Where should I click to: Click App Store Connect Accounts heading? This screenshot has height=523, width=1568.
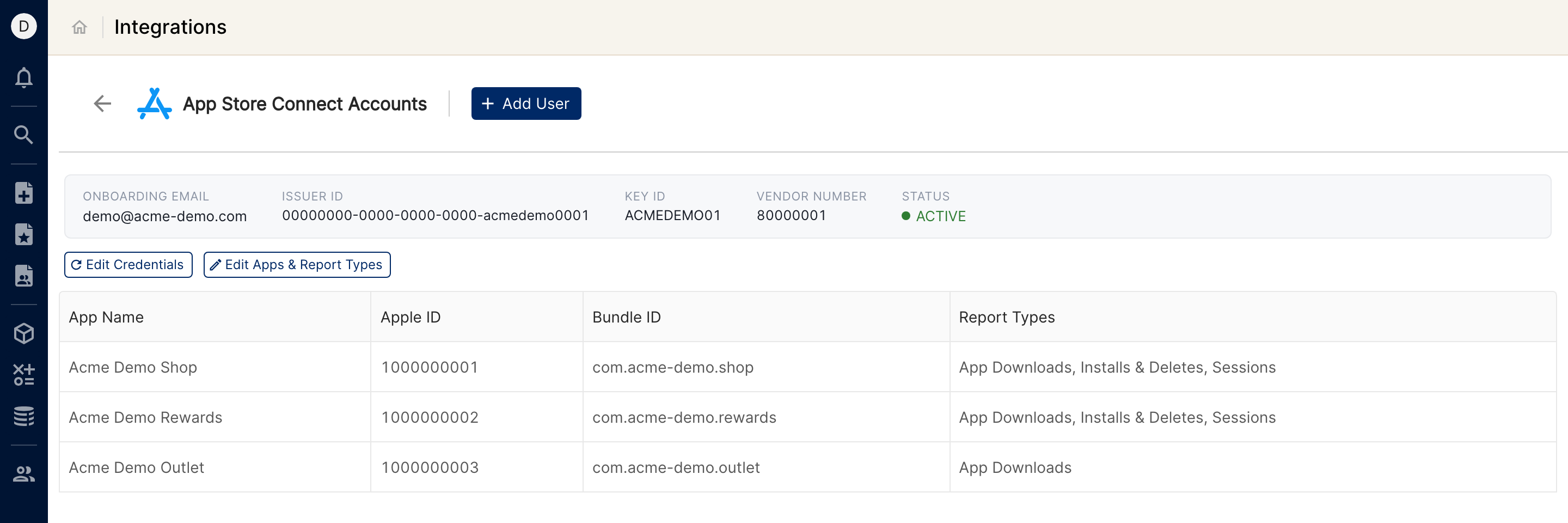click(305, 104)
